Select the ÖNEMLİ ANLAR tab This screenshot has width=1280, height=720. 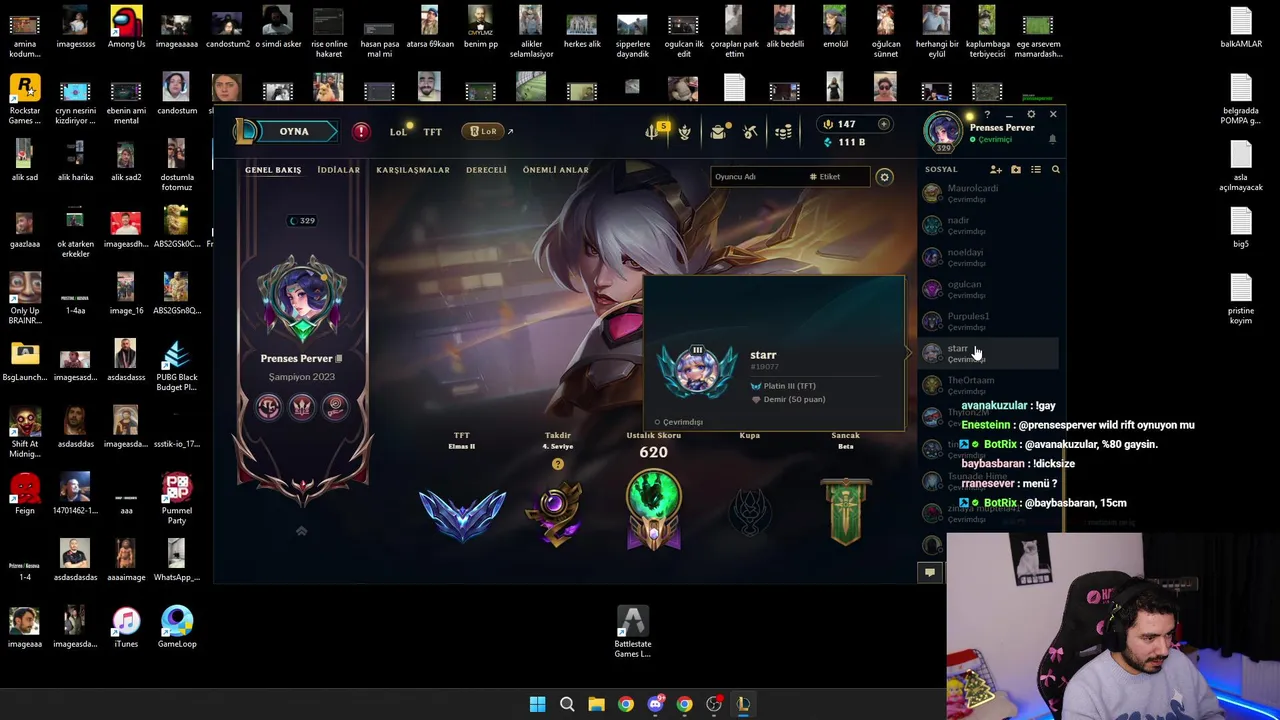pyautogui.click(x=555, y=170)
